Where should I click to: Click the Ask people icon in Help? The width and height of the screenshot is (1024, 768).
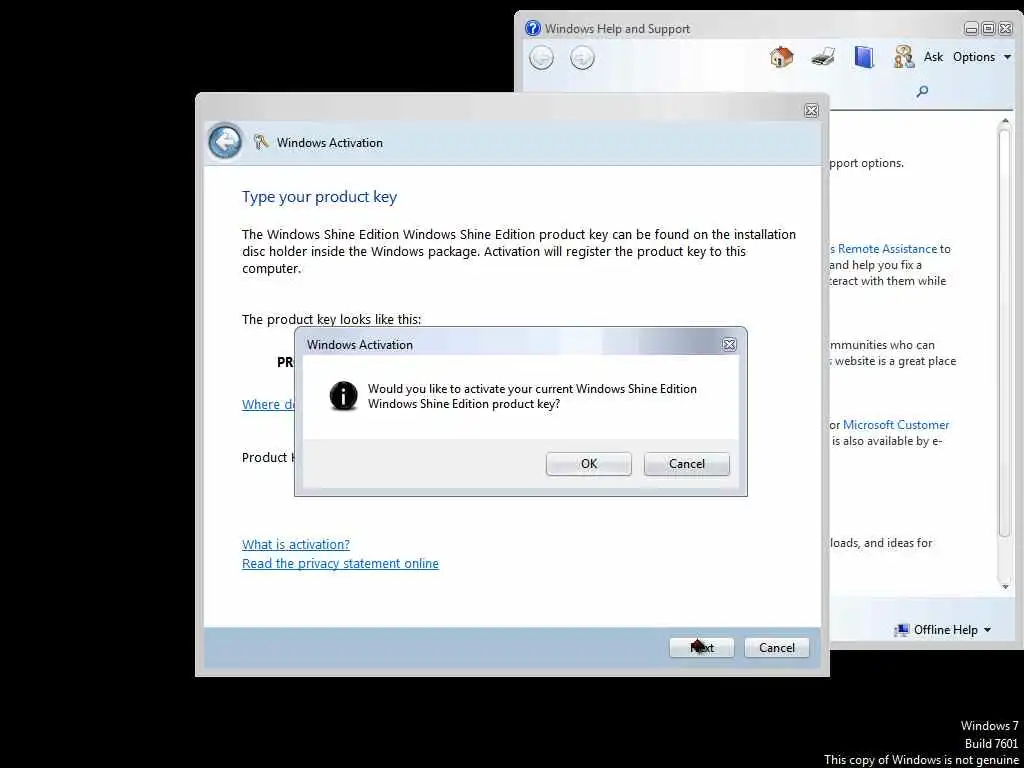click(x=904, y=57)
